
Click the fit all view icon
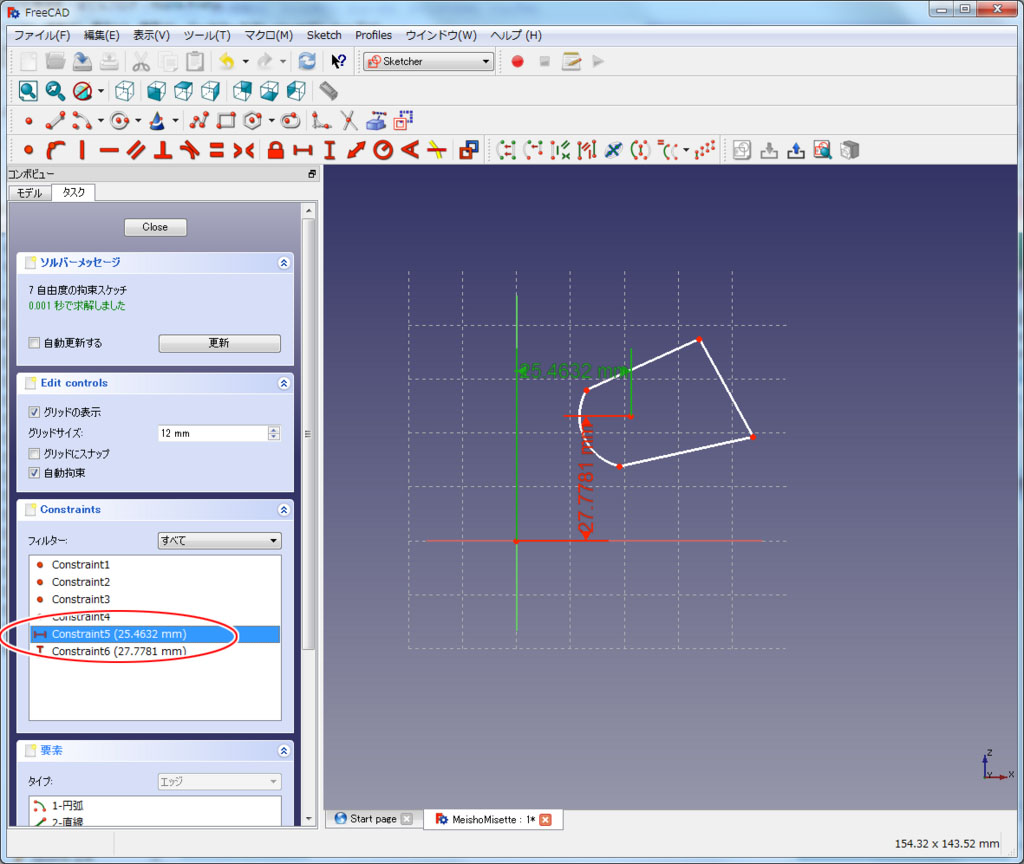[x=28, y=91]
